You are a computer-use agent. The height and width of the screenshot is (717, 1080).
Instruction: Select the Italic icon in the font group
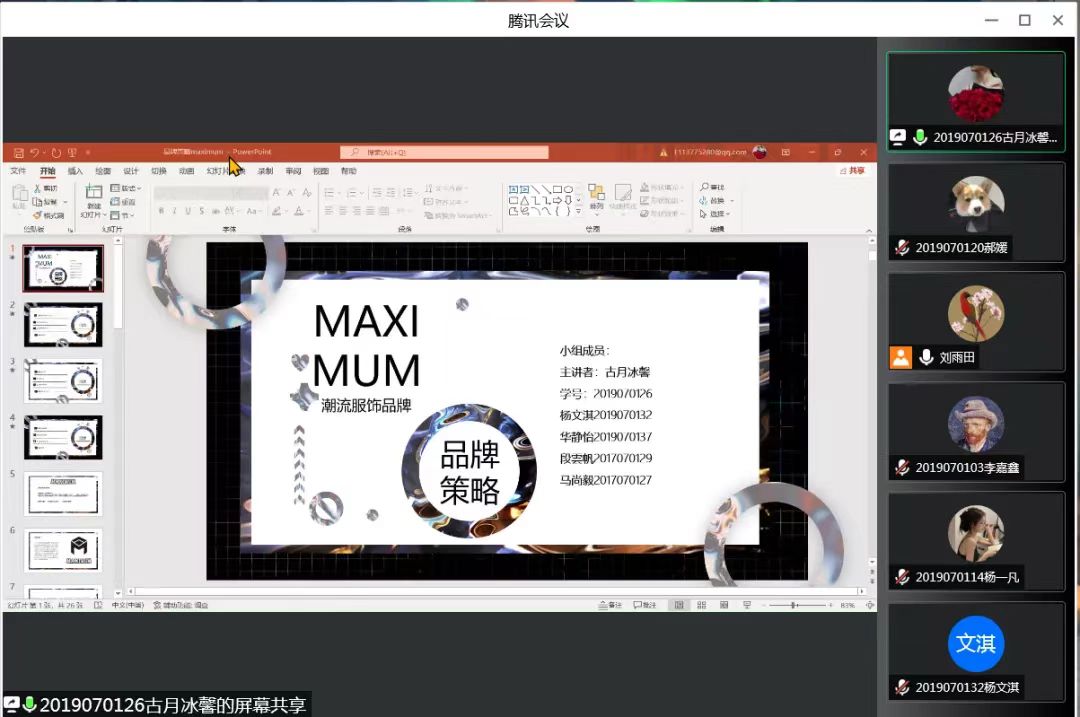coord(174,210)
